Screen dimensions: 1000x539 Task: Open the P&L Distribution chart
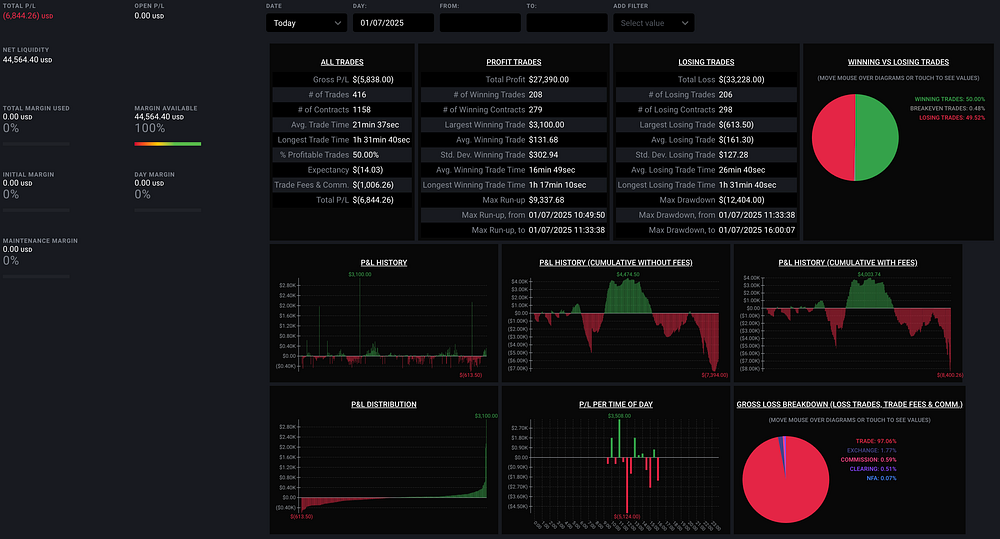click(x=383, y=466)
